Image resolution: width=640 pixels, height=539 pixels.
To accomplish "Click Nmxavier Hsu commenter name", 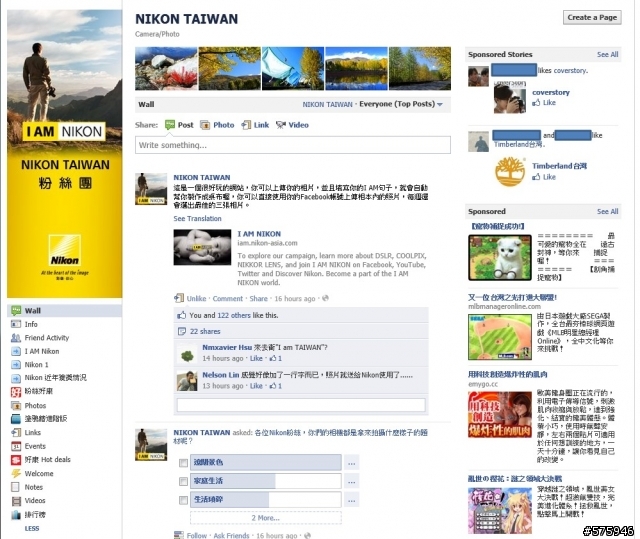I will (x=227, y=347).
